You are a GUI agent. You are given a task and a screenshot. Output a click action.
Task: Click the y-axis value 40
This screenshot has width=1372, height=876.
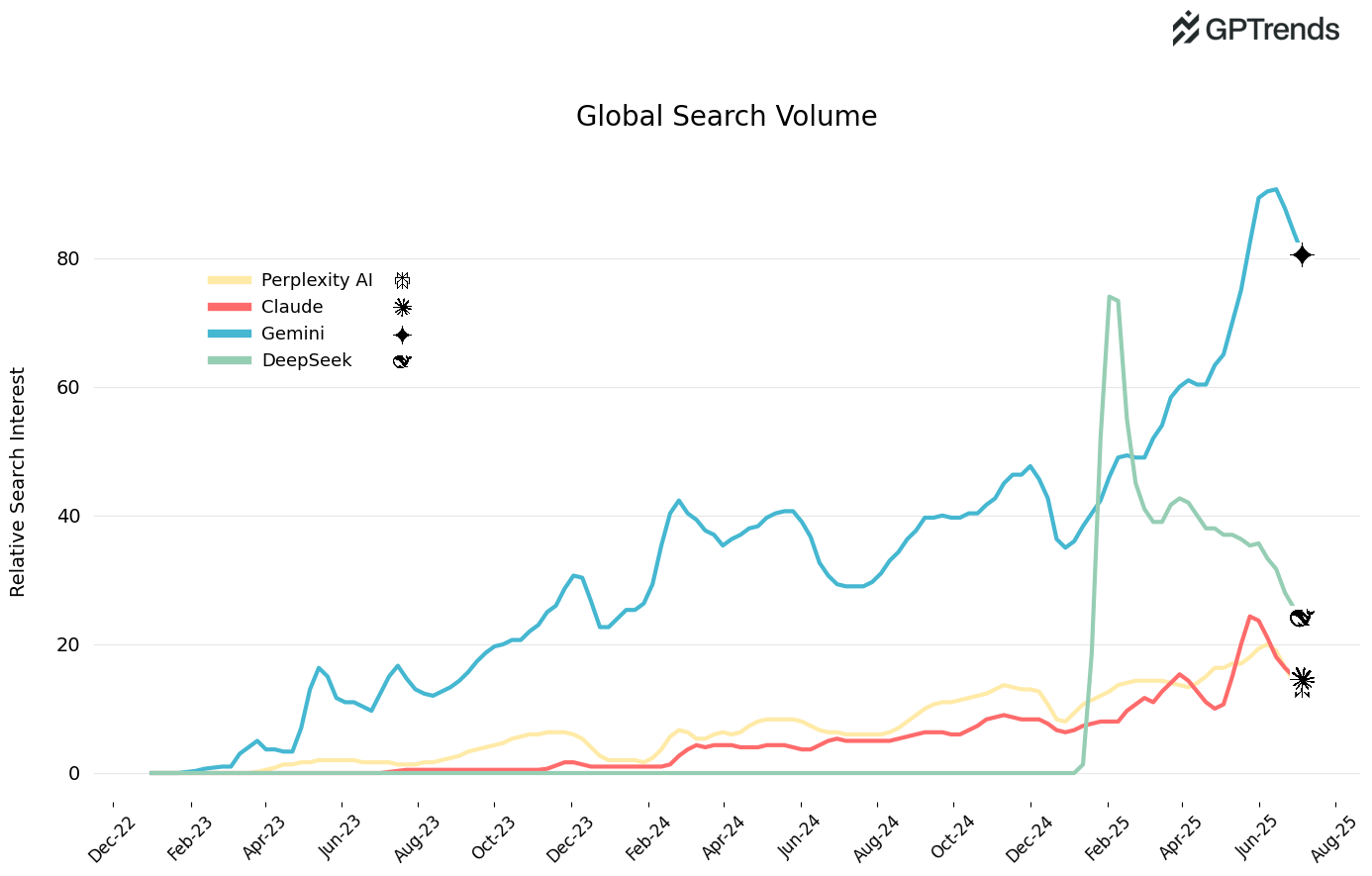tap(68, 516)
